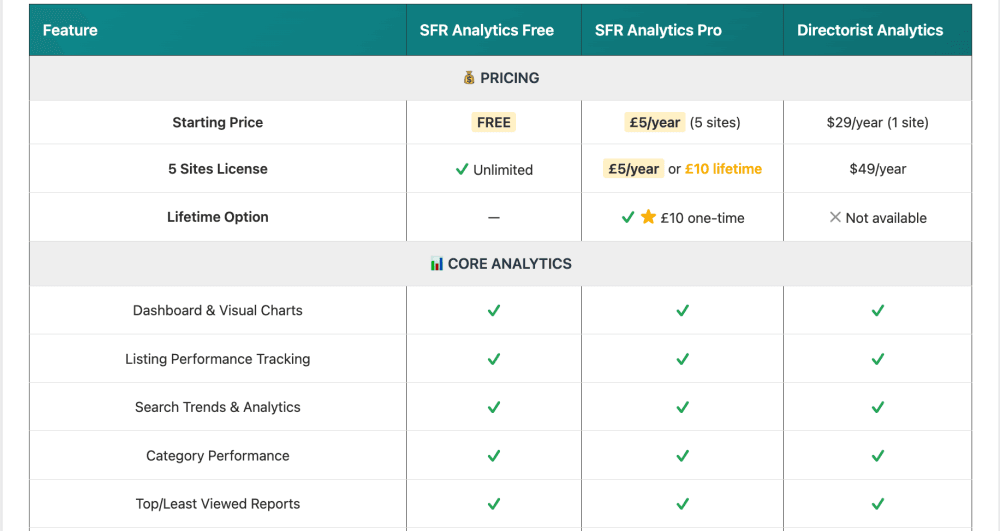Click Search Trends & Analytics checkmark under SFR Pro

click(682, 407)
